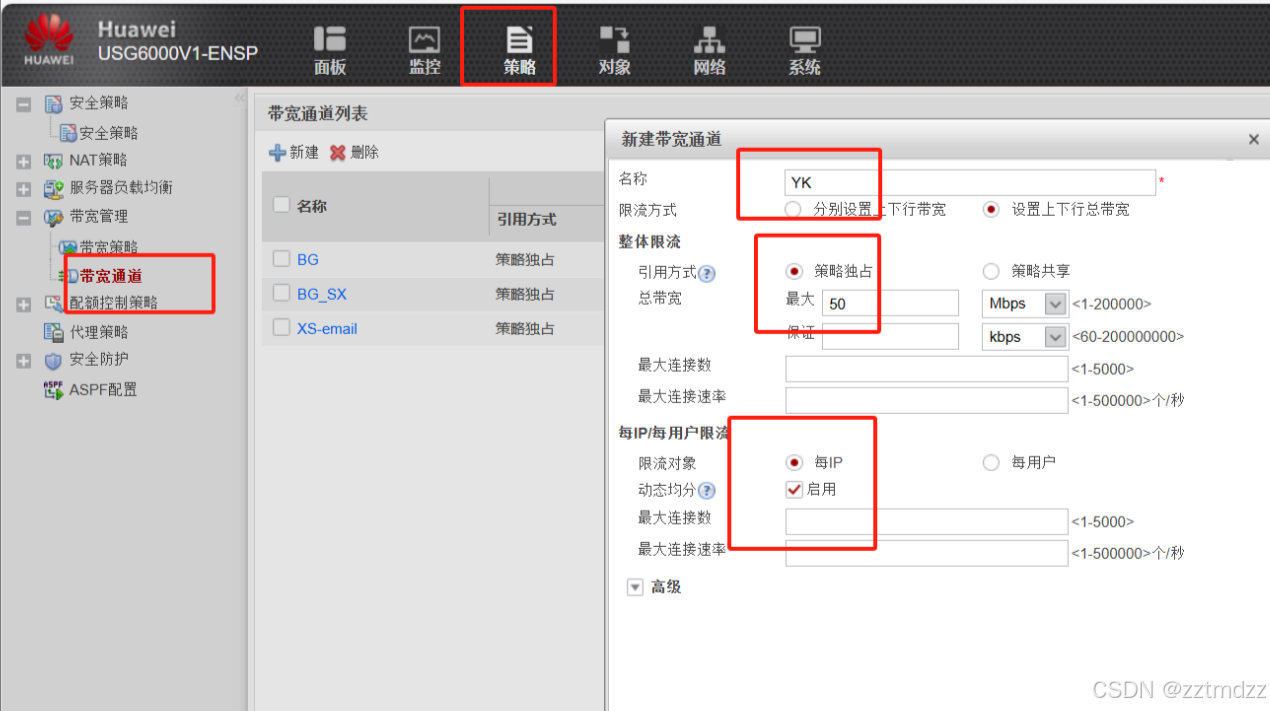Open the 引用方式 help icon
This screenshot has width=1270, height=711.
pos(707,272)
